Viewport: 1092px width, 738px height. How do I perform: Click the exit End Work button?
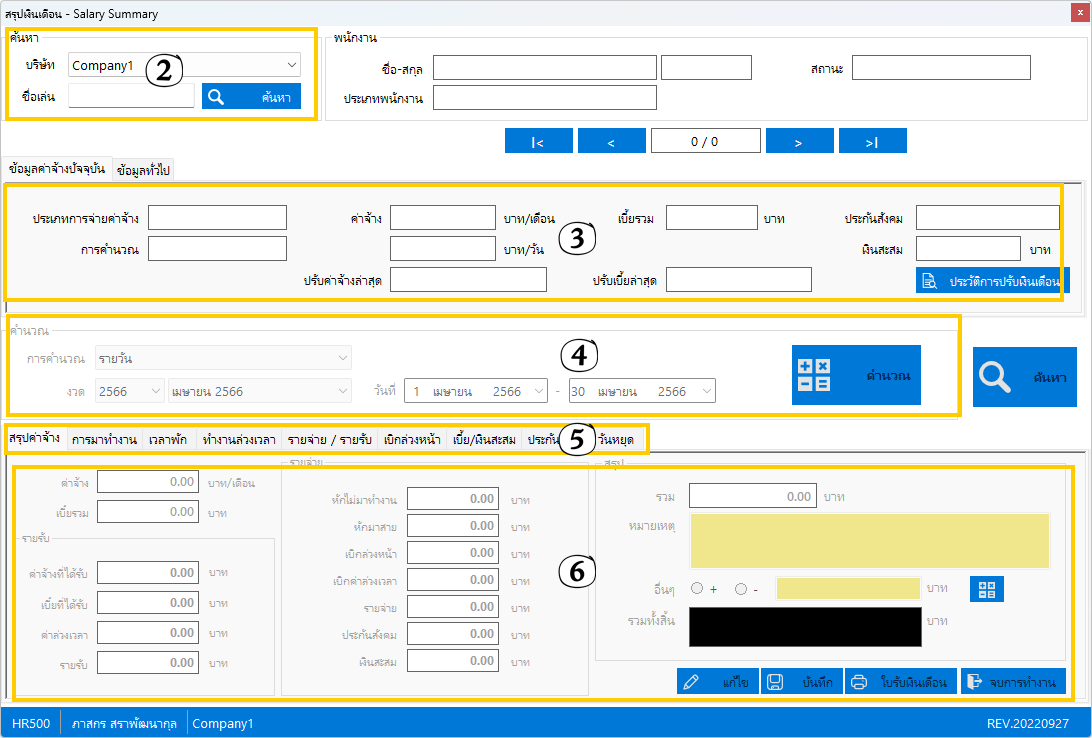tap(1013, 682)
